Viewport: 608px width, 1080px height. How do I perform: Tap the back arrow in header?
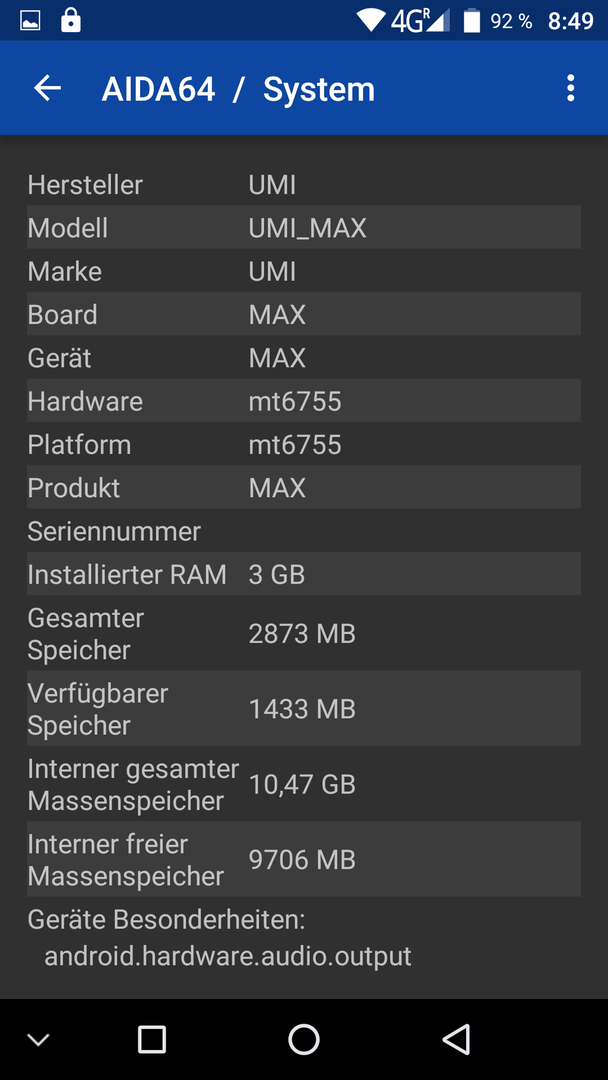click(48, 88)
